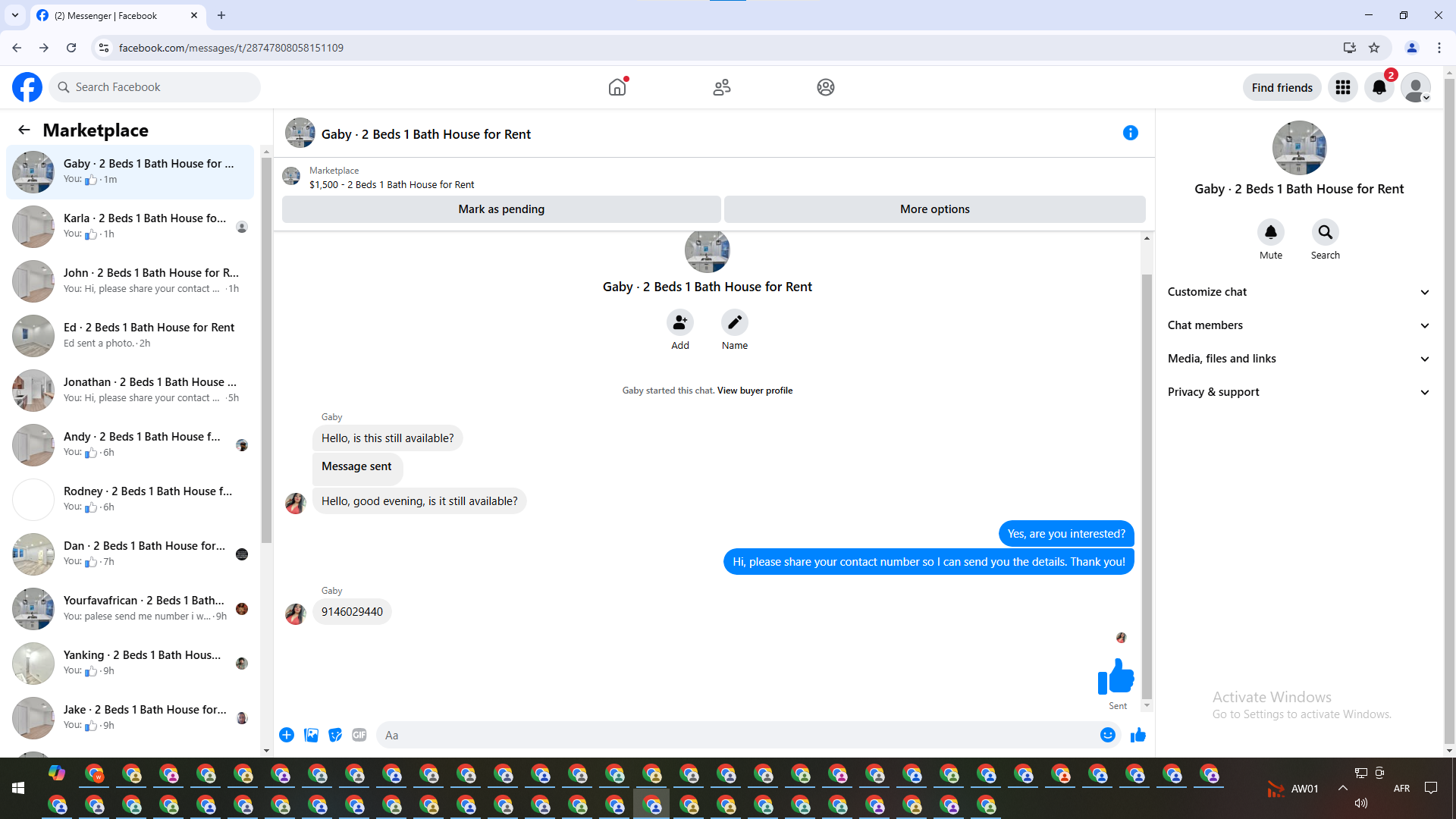Go to the Home feed icon
The height and width of the screenshot is (819, 1456).
point(617,87)
